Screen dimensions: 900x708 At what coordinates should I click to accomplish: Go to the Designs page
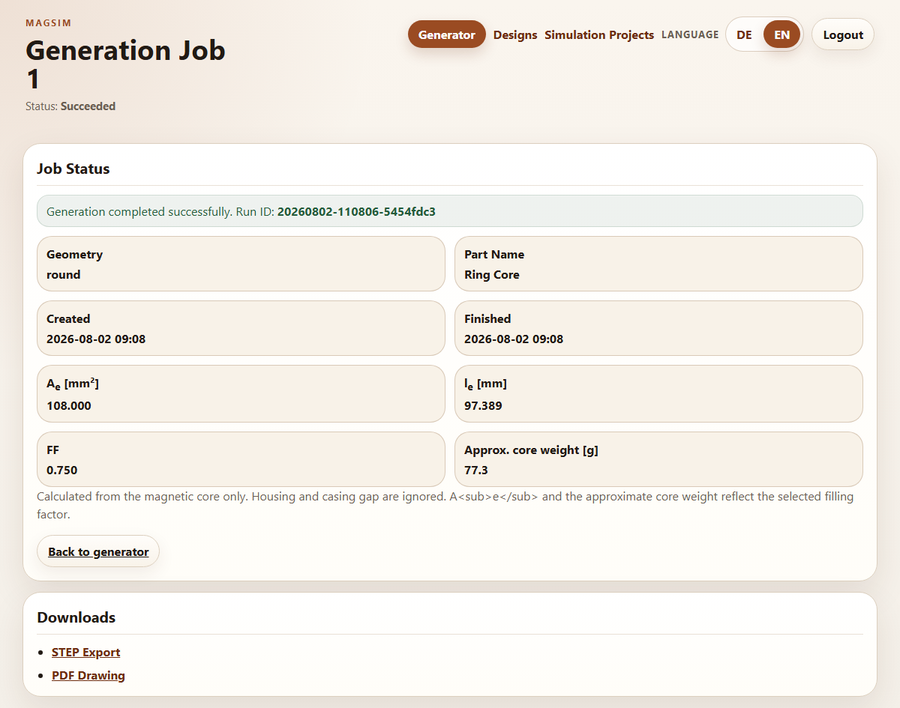(515, 34)
